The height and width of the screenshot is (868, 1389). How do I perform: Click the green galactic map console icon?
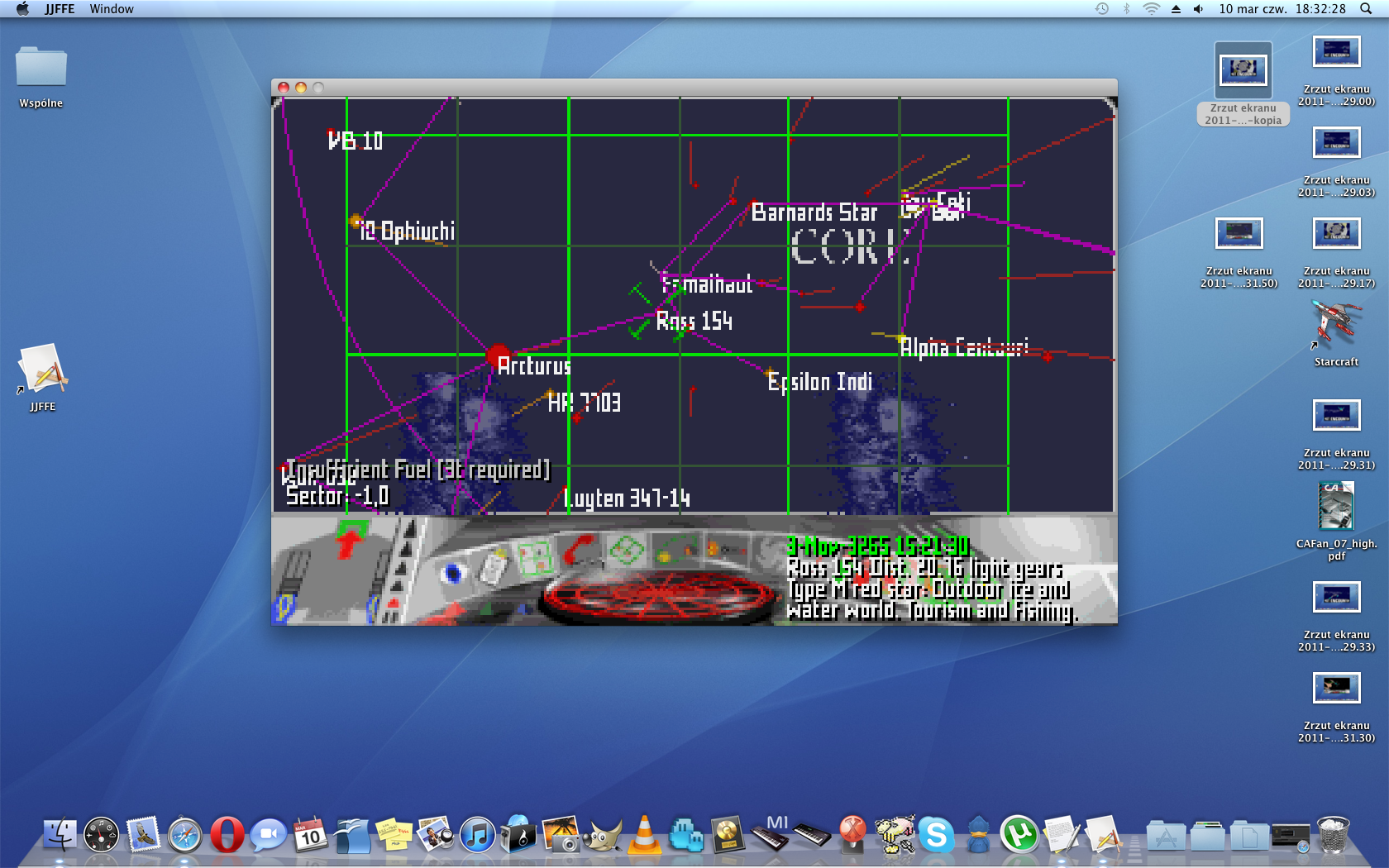click(x=534, y=557)
